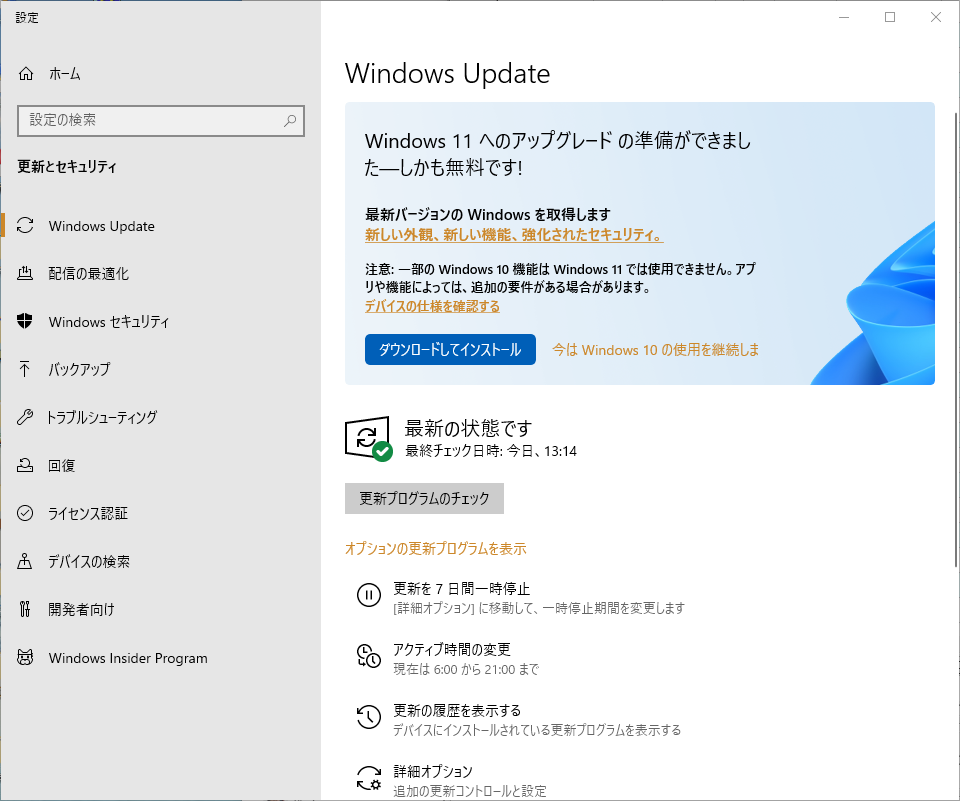Click the clock icon for アクティブ時間の変更

(x=369, y=656)
